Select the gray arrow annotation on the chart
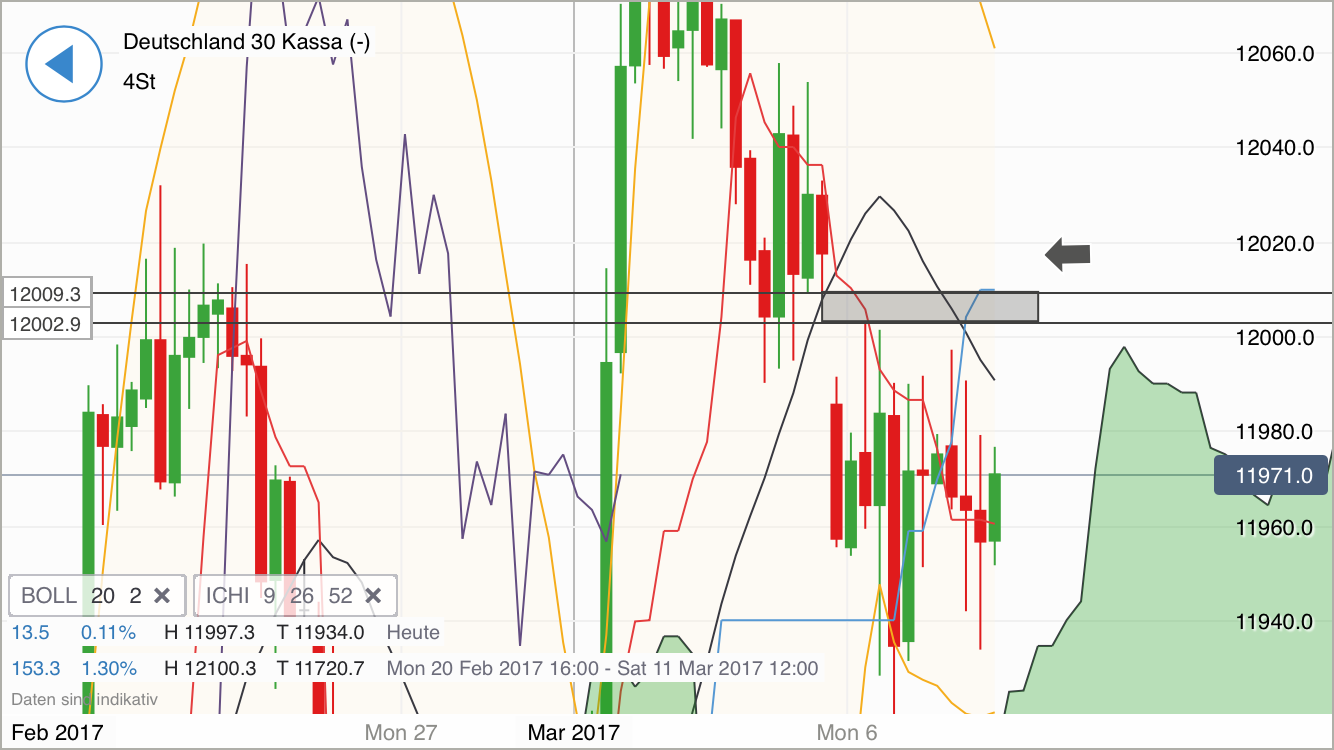Image resolution: width=1334 pixels, height=750 pixels. click(1068, 255)
